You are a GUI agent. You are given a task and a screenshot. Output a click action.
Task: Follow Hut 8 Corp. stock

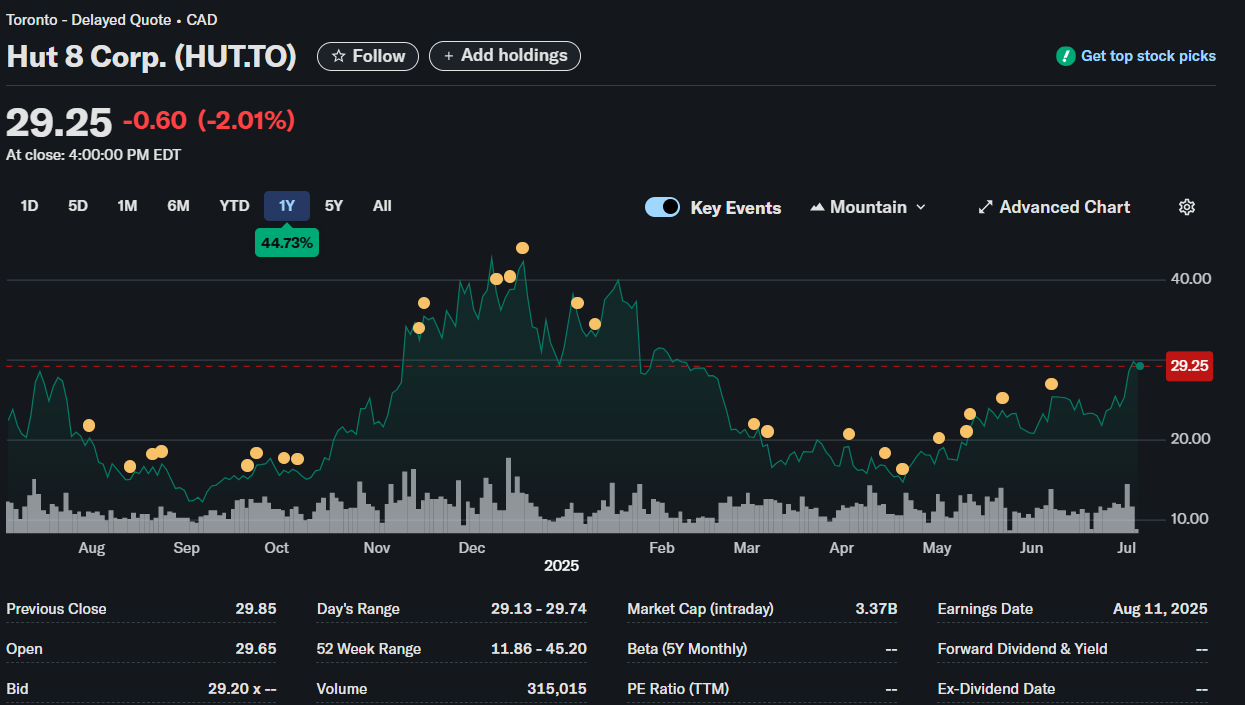368,56
